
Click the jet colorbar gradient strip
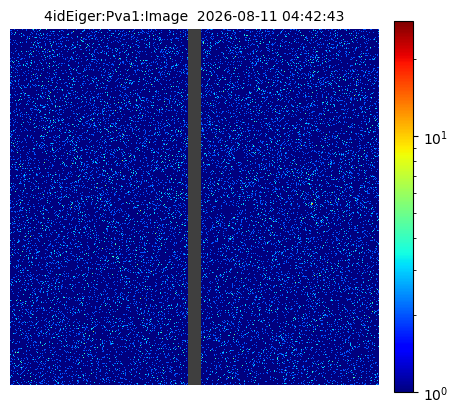pos(404,207)
